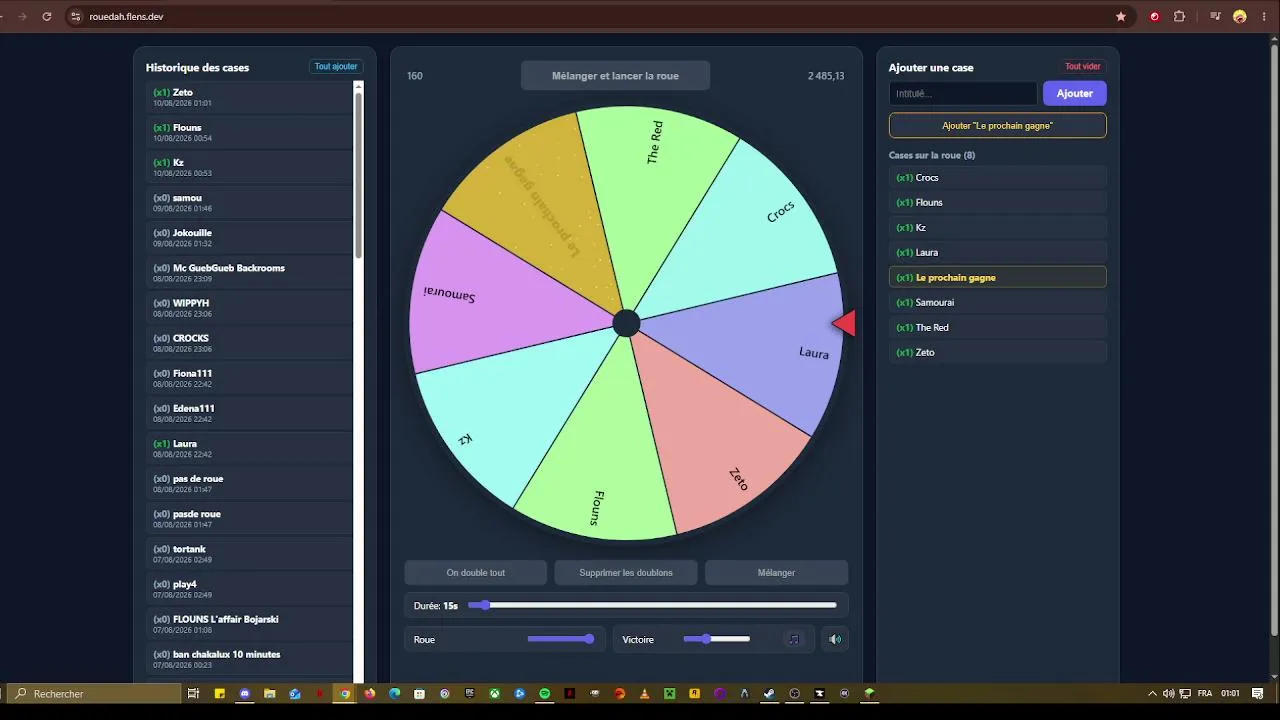Image resolution: width=1280 pixels, height=720 pixels.
Task: Bookmark page with the star icon
Action: pyautogui.click(x=1121, y=17)
